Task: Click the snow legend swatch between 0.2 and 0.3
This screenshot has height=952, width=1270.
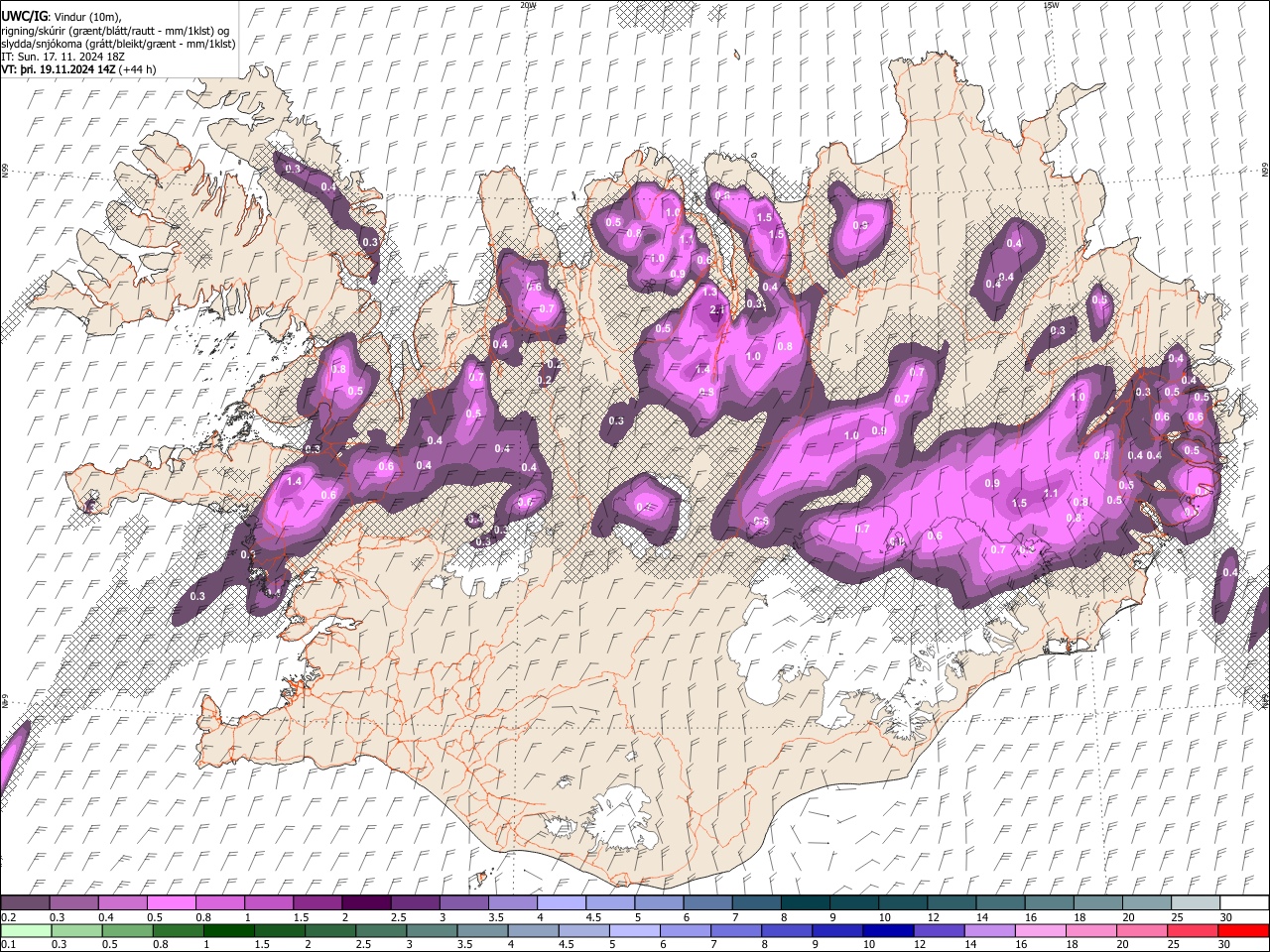Action: tap(25, 903)
